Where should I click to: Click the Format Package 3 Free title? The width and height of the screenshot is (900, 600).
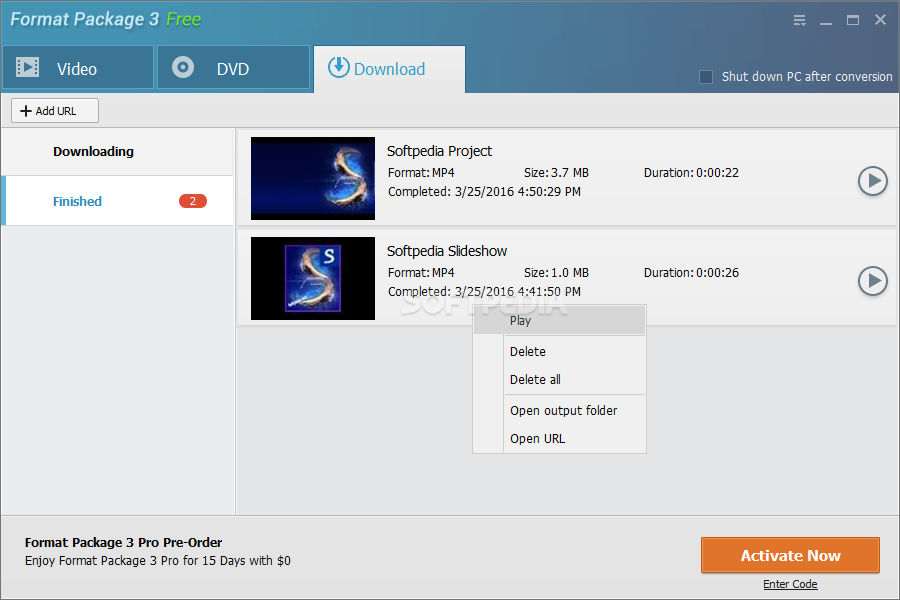[106, 20]
